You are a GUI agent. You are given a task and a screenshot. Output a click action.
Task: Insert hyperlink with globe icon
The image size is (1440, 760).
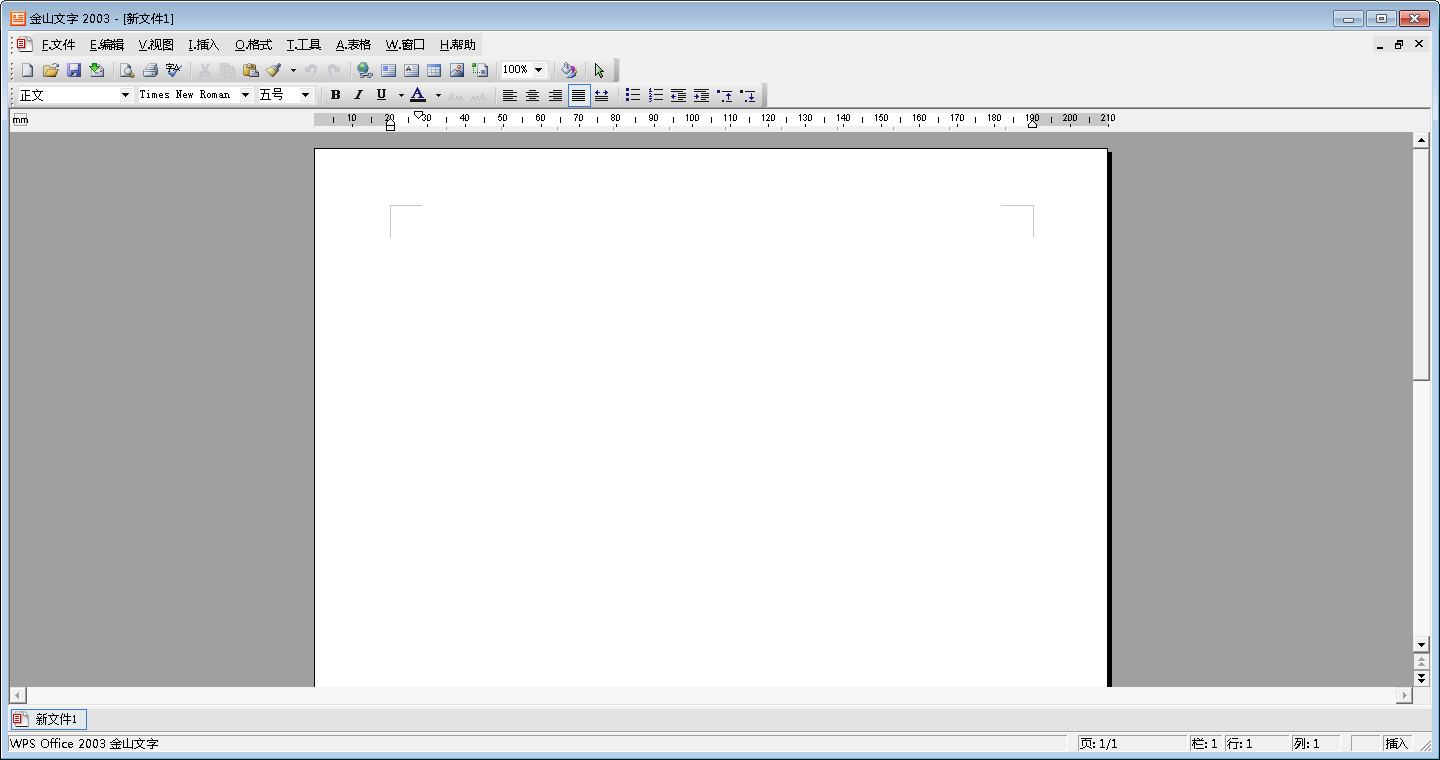364,70
